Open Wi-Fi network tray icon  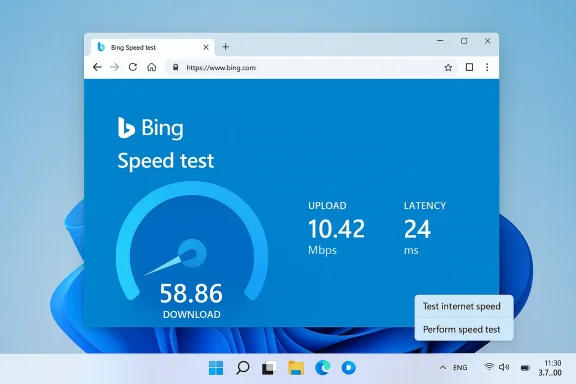click(x=489, y=367)
